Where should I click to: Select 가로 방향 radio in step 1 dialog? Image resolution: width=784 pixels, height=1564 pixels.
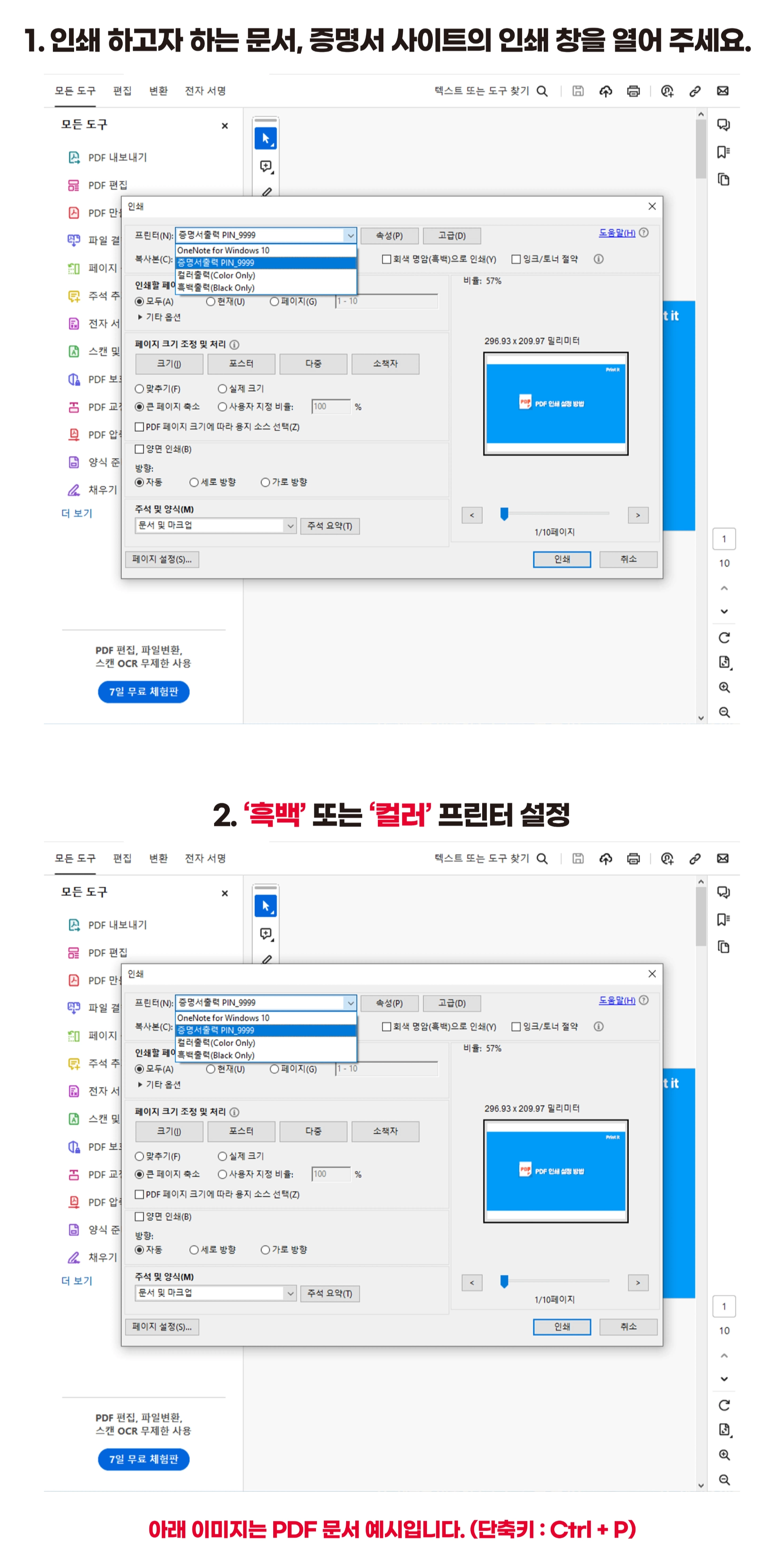coord(265,482)
